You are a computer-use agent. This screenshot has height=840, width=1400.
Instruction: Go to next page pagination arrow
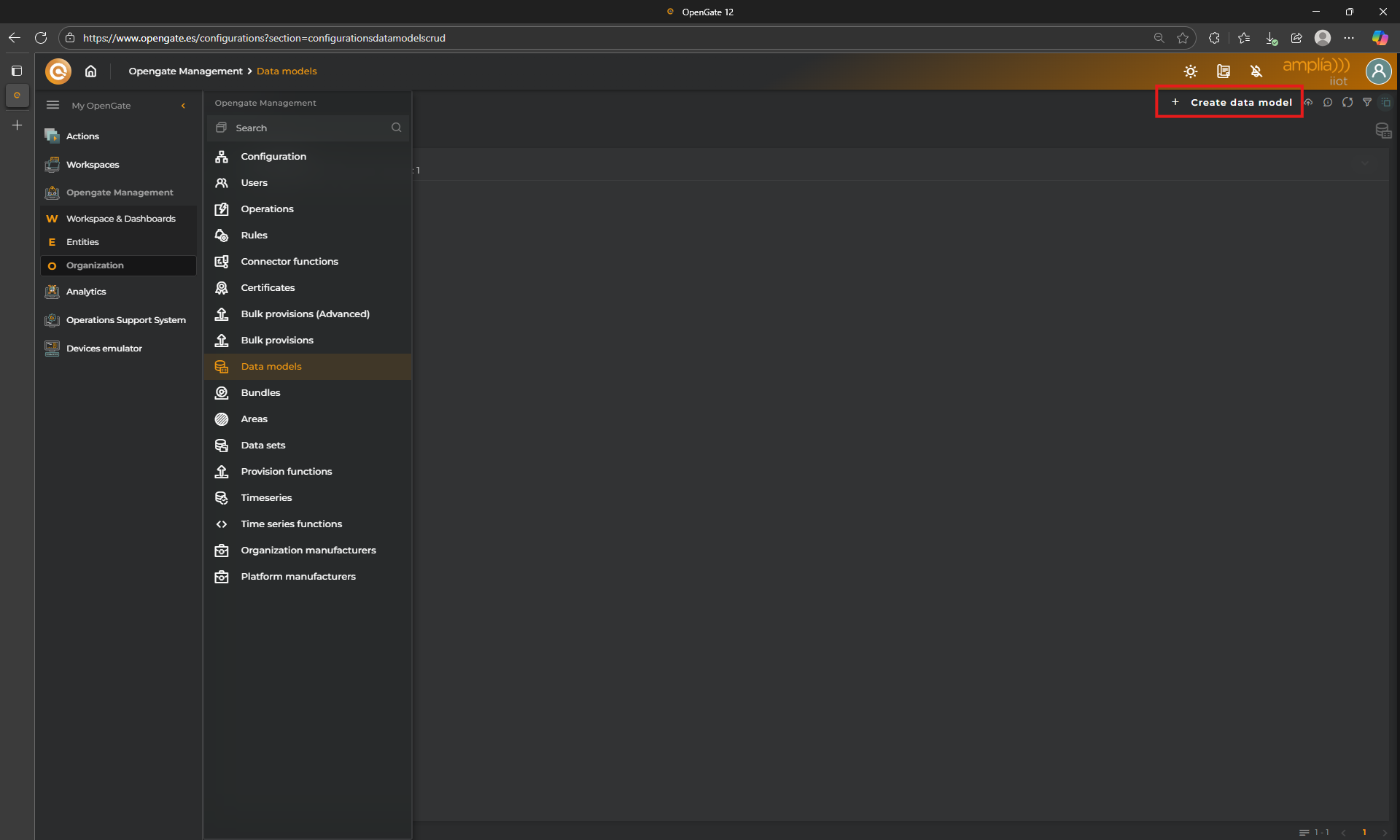click(x=1385, y=832)
